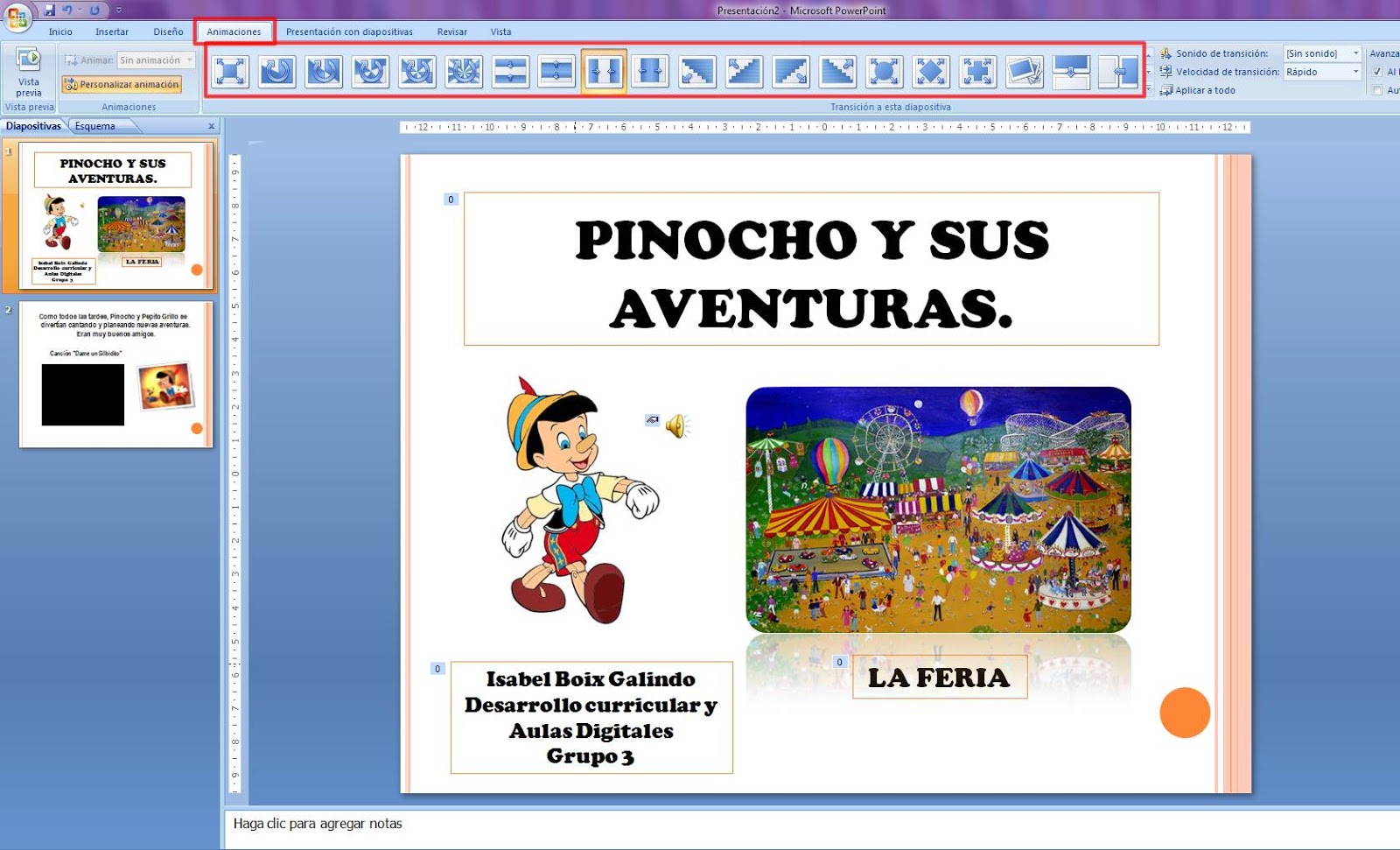This screenshot has width=1400, height=850.
Task: Open the customize quick access toolbar dropdown
Action: [x=119, y=11]
